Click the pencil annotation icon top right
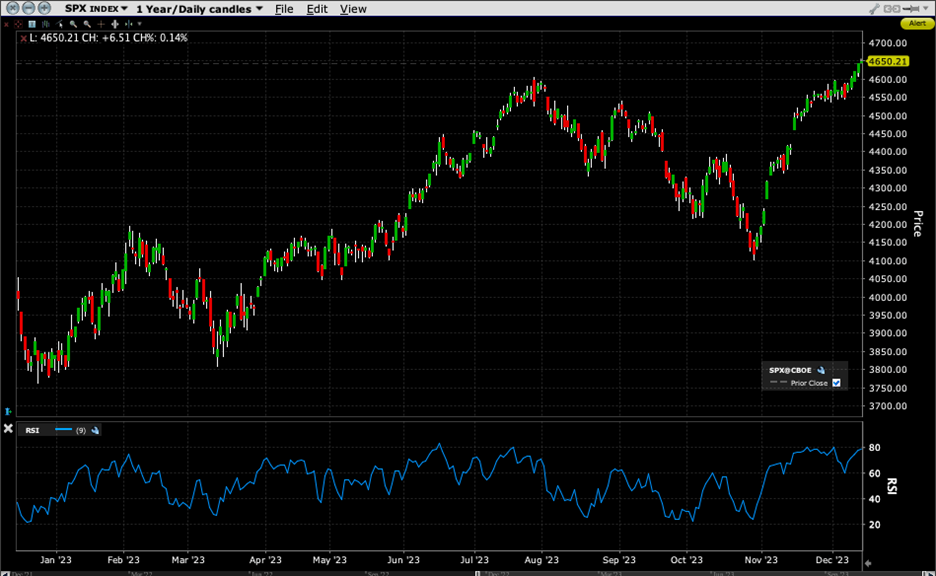 (875, 8)
